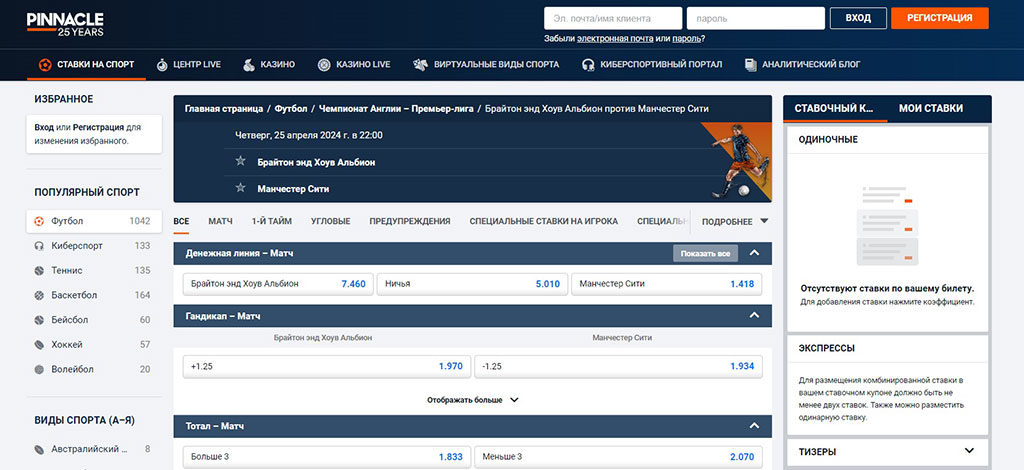This screenshot has height=470, width=1024.
Task: Collapse the Денежная линия – Матч section
Action: click(x=754, y=253)
